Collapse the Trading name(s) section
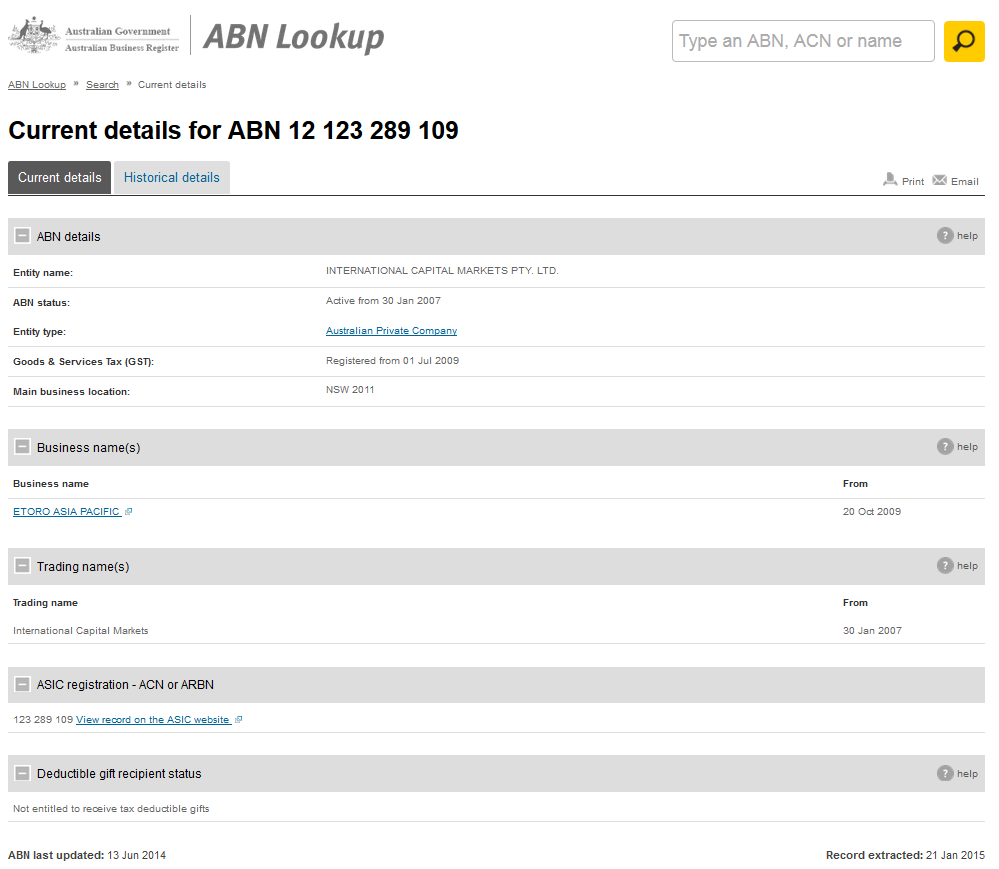Screen dimensions: 999x869 (22, 566)
